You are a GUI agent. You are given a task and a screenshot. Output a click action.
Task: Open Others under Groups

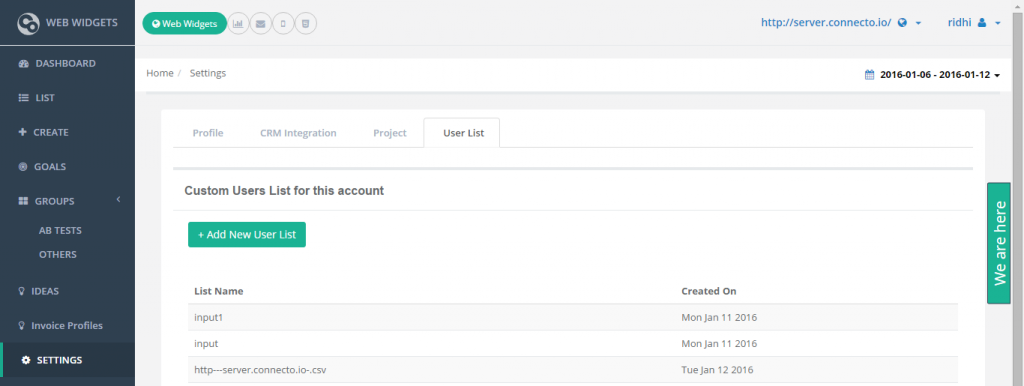pyautogui.click(x=57, y=254)
